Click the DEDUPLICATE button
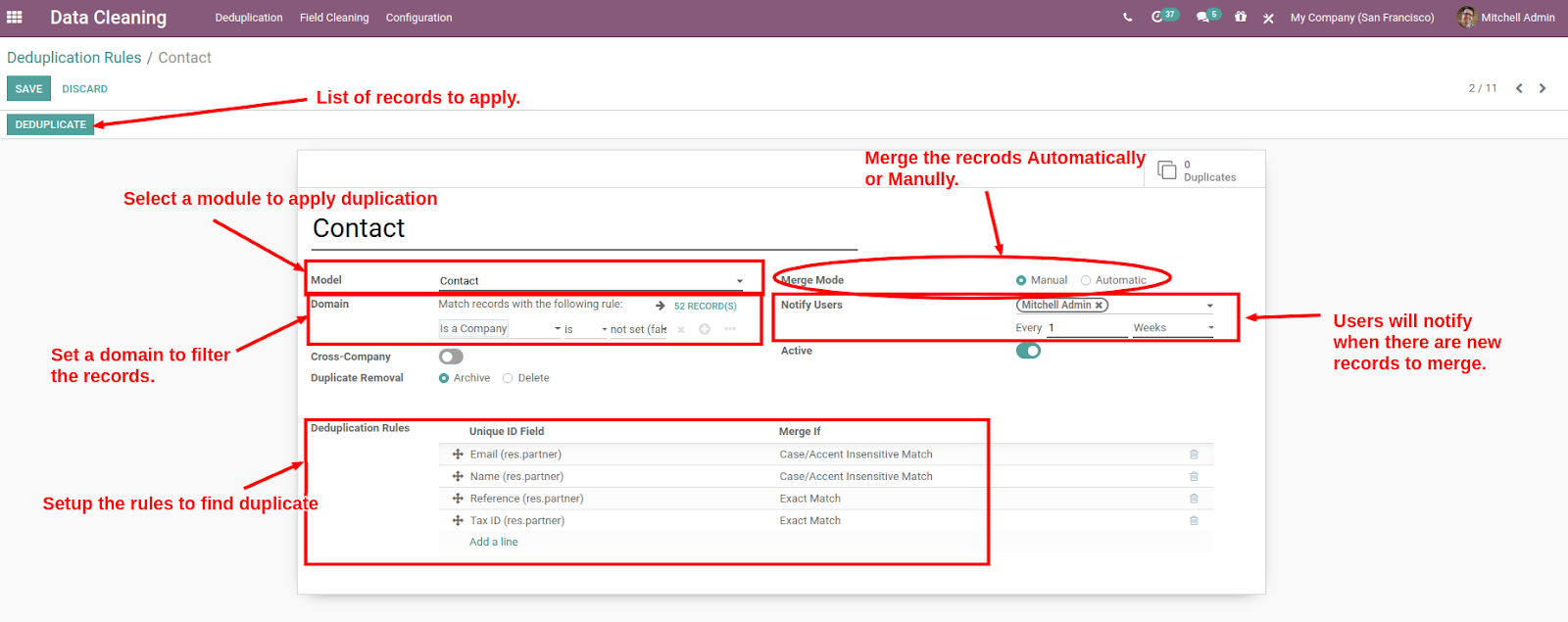 [50, 124]
